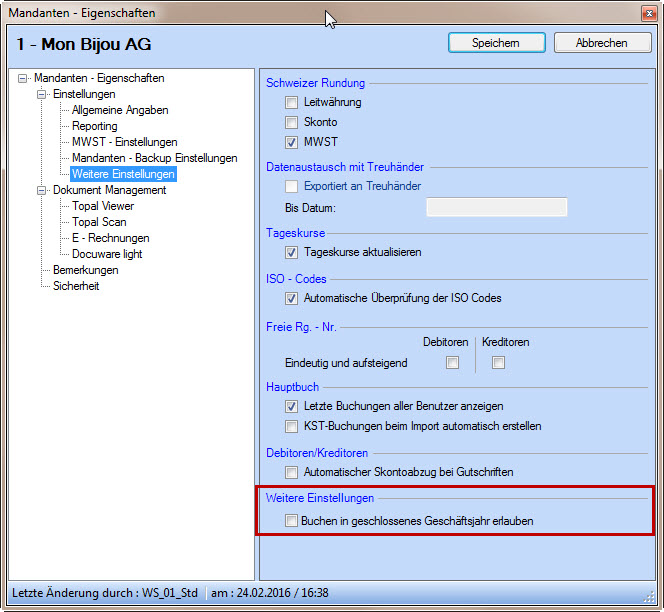664x612 pixels.
Task: Click the Abbrechen button
Action: tap(603, 43)
